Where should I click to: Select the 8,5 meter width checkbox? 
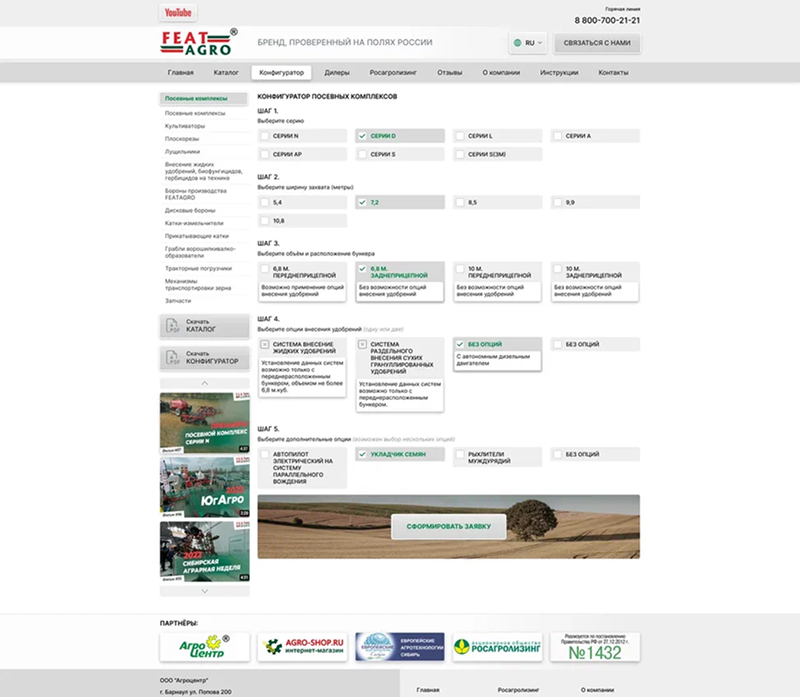(461, 202)
